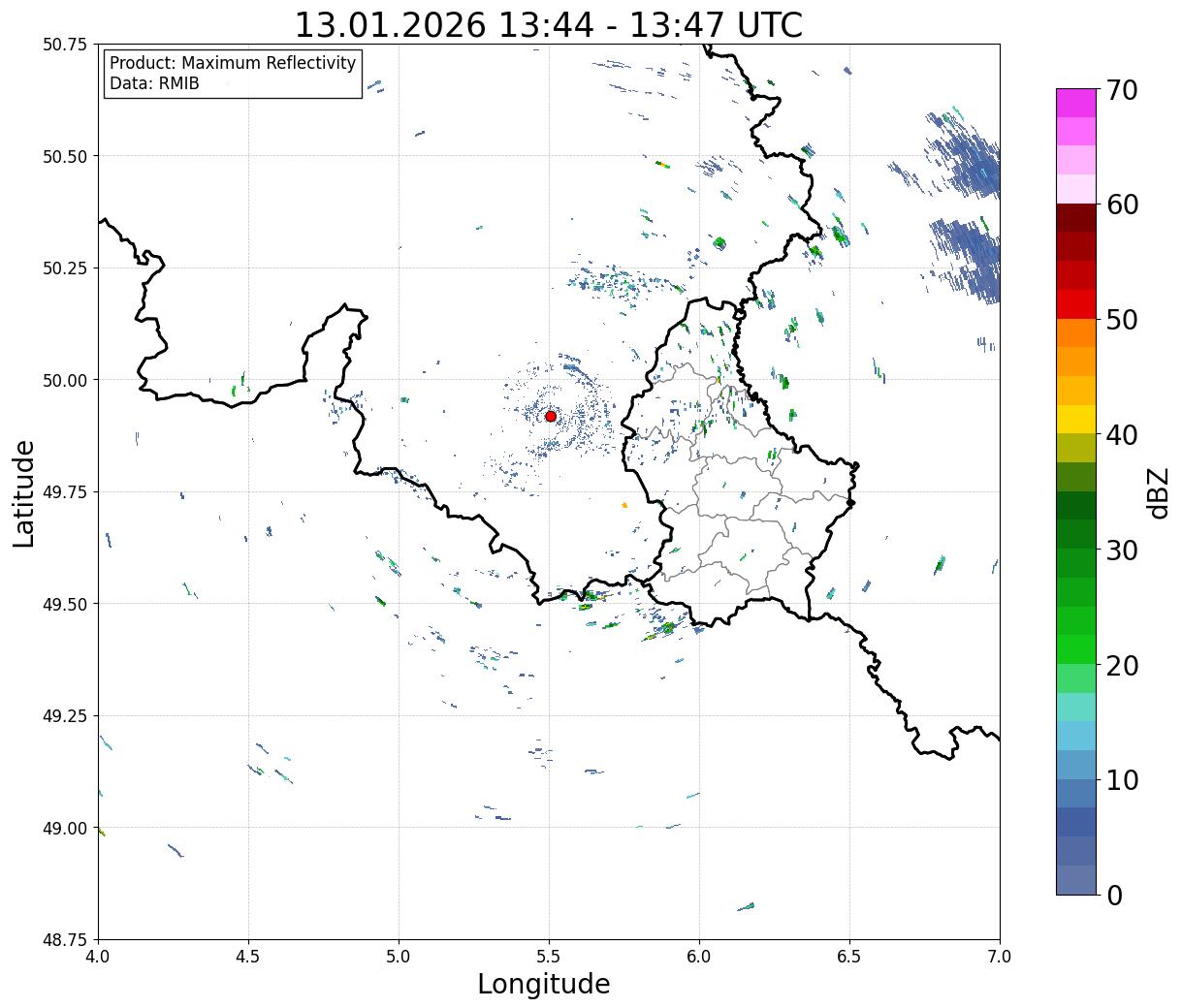The height and width of the screenshot is (1008, 1182).
Task: Pick the bright red band just above 50
Action: pos(1076,304)
